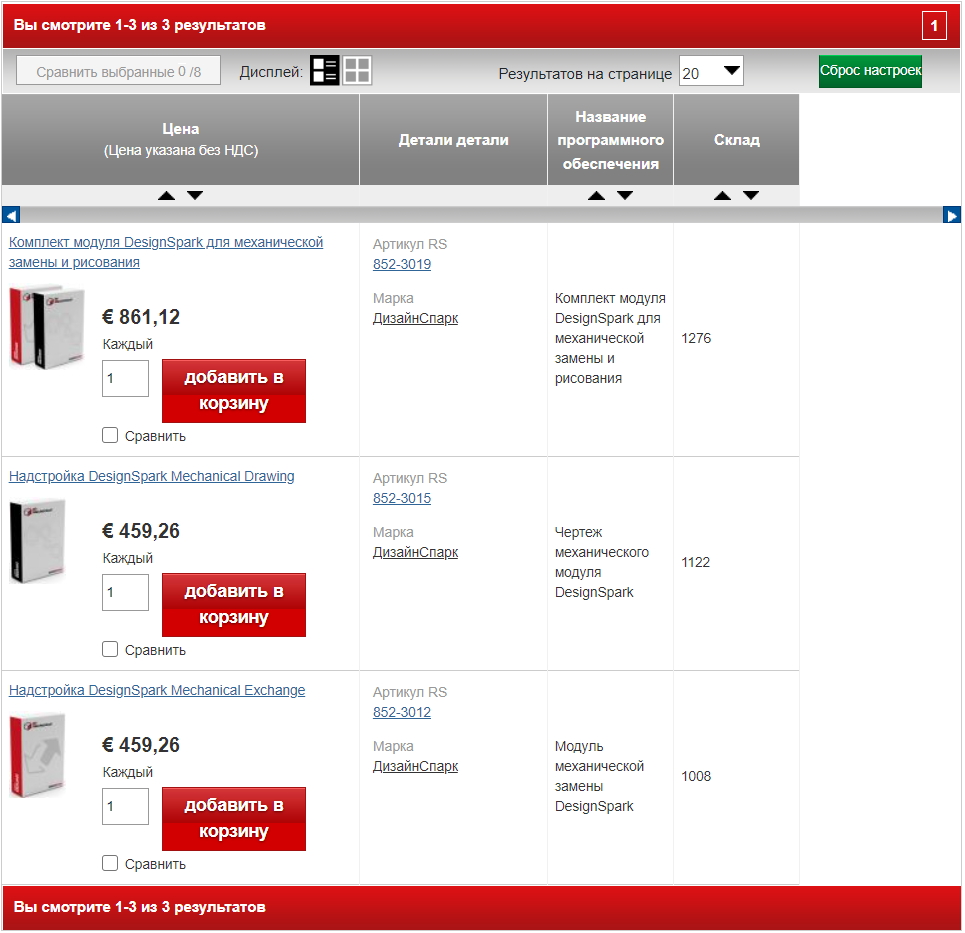
Task: Open ДизайнСпарк brand link for 852-3019
Action: pos(415,319)
